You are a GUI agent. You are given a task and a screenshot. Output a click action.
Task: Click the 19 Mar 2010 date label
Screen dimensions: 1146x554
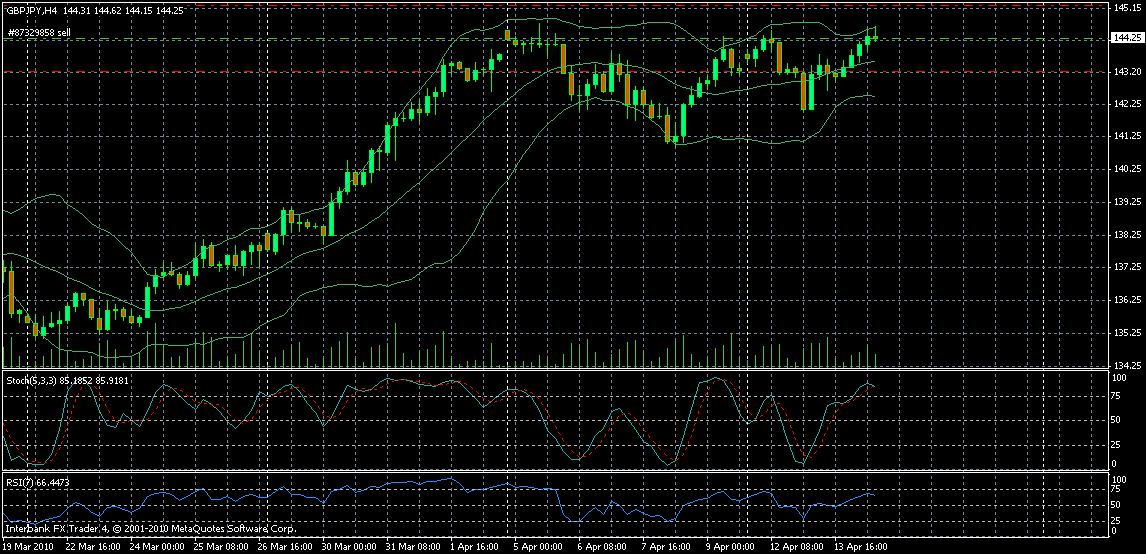coord(28,547)
